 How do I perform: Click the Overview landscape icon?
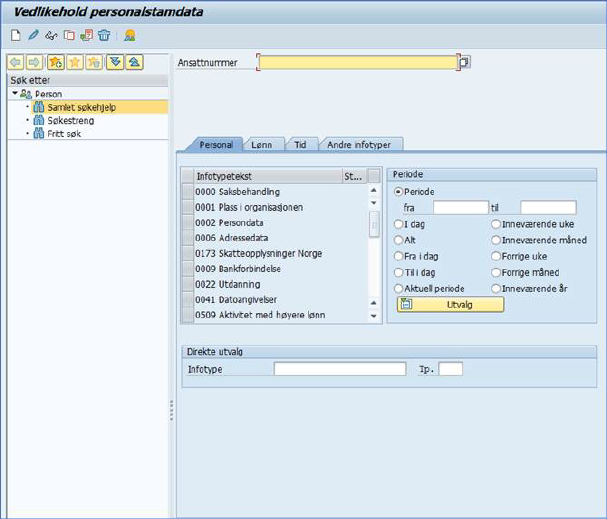(x=130, y=36)
